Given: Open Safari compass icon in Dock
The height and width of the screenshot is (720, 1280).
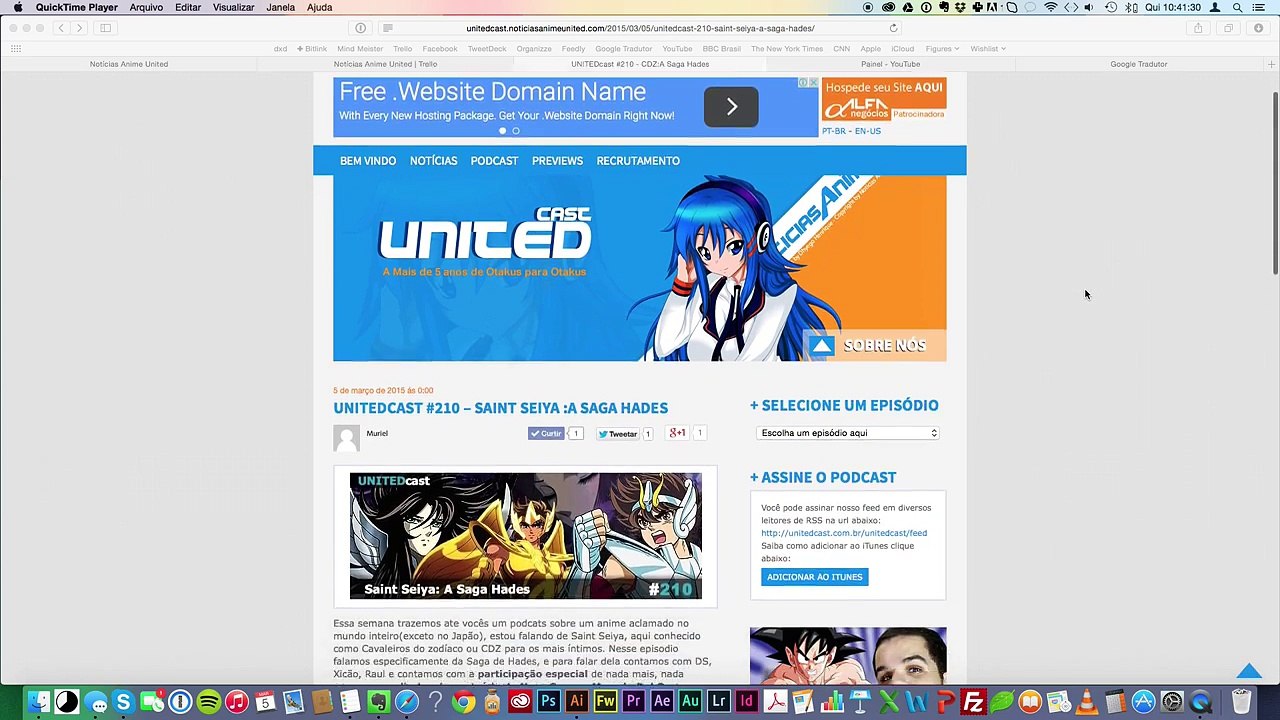Looking at the screenshot, I should (x=406, y=702).
